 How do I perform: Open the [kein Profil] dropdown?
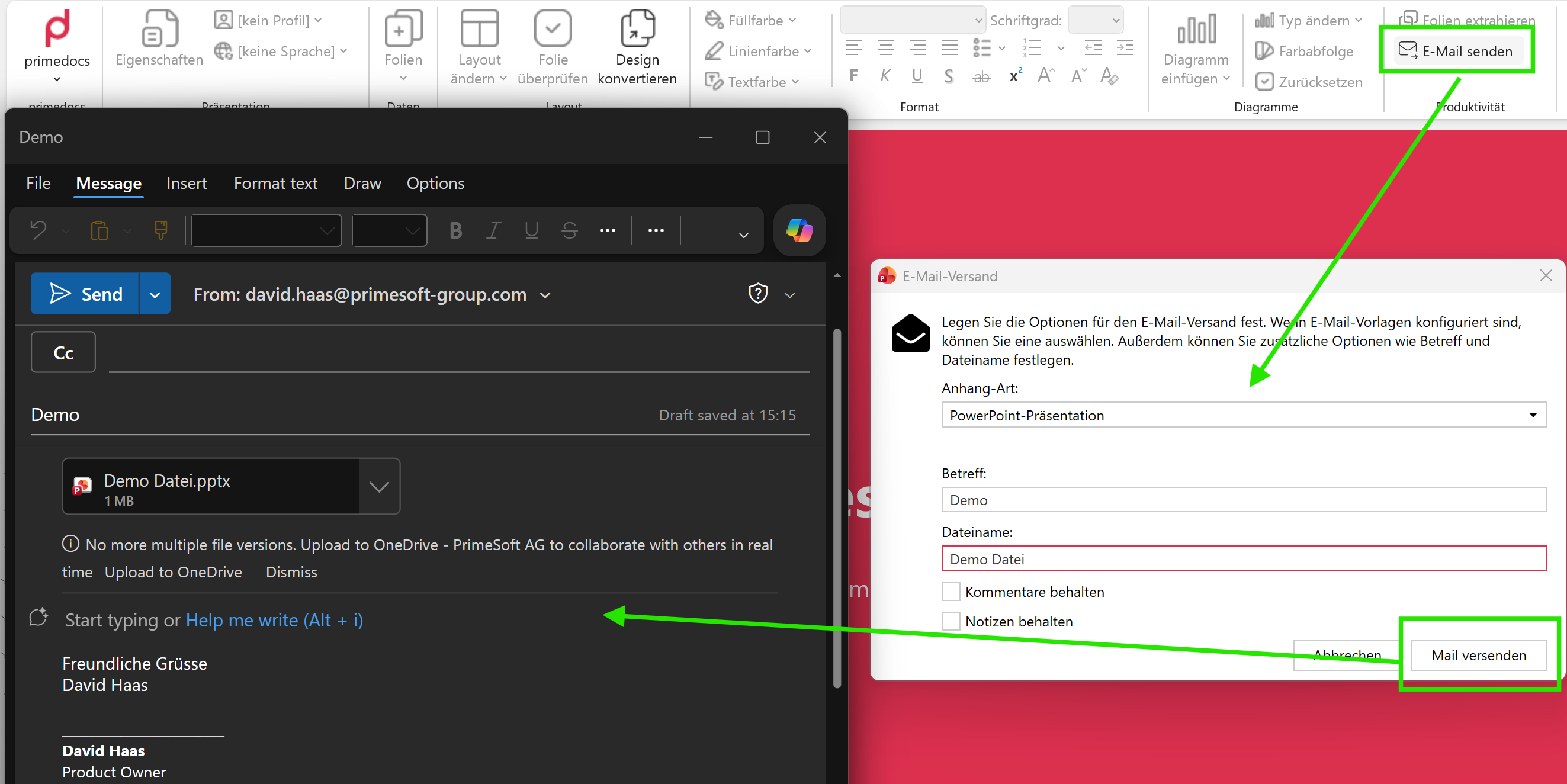tap(268, 20)
